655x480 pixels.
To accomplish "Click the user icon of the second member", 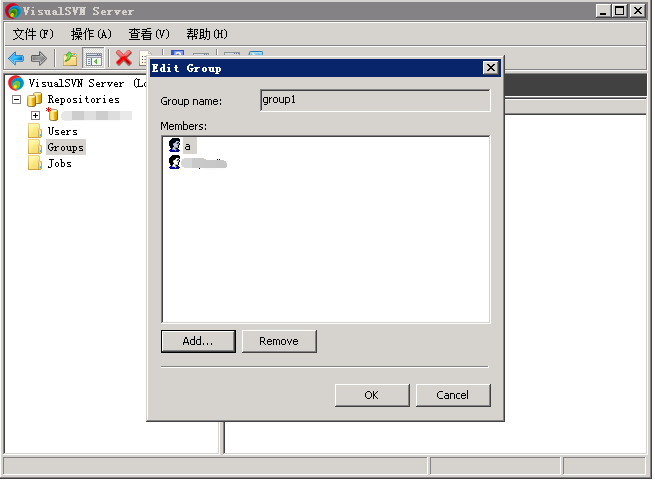I will coord(174,162).
